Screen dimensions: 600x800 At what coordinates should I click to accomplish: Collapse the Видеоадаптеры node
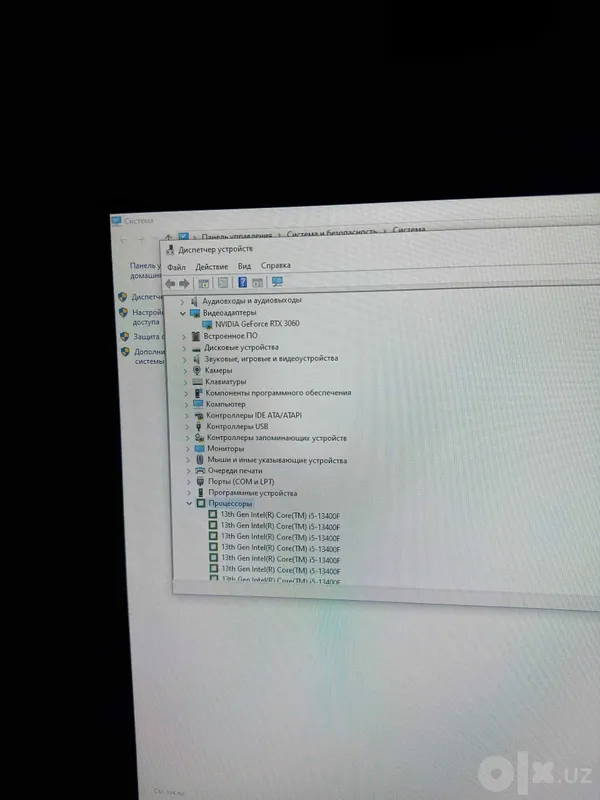click(183, 313)
